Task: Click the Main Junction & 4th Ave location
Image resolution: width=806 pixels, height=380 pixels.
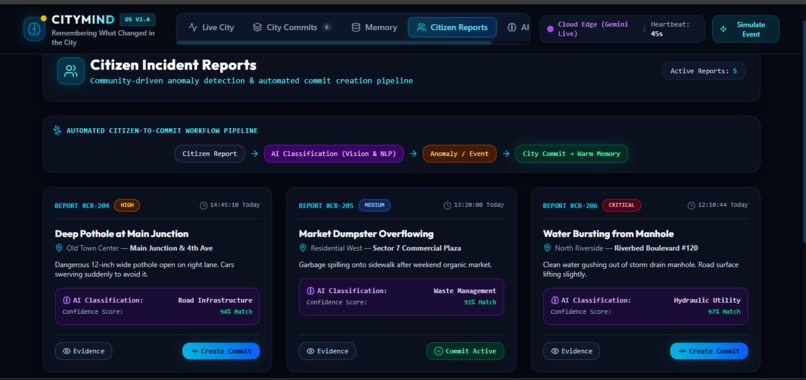Action: click(x=171, y=248)
